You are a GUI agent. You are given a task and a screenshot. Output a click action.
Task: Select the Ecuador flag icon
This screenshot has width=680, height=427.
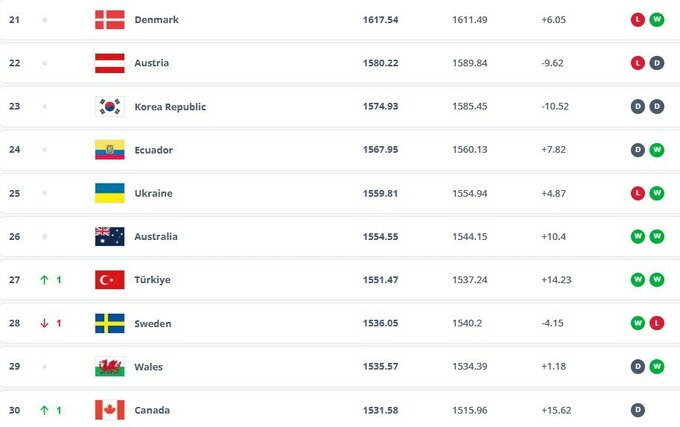pyautogui.click(x=109, y=150)
